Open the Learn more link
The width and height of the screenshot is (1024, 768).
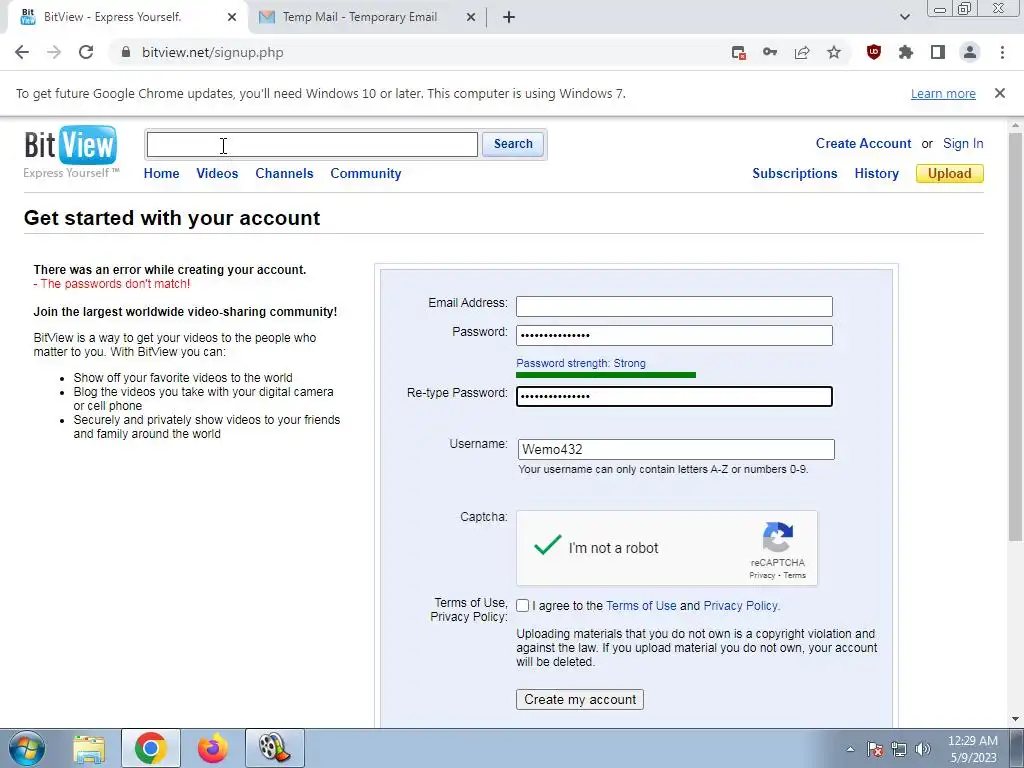(x=943, y=93)
